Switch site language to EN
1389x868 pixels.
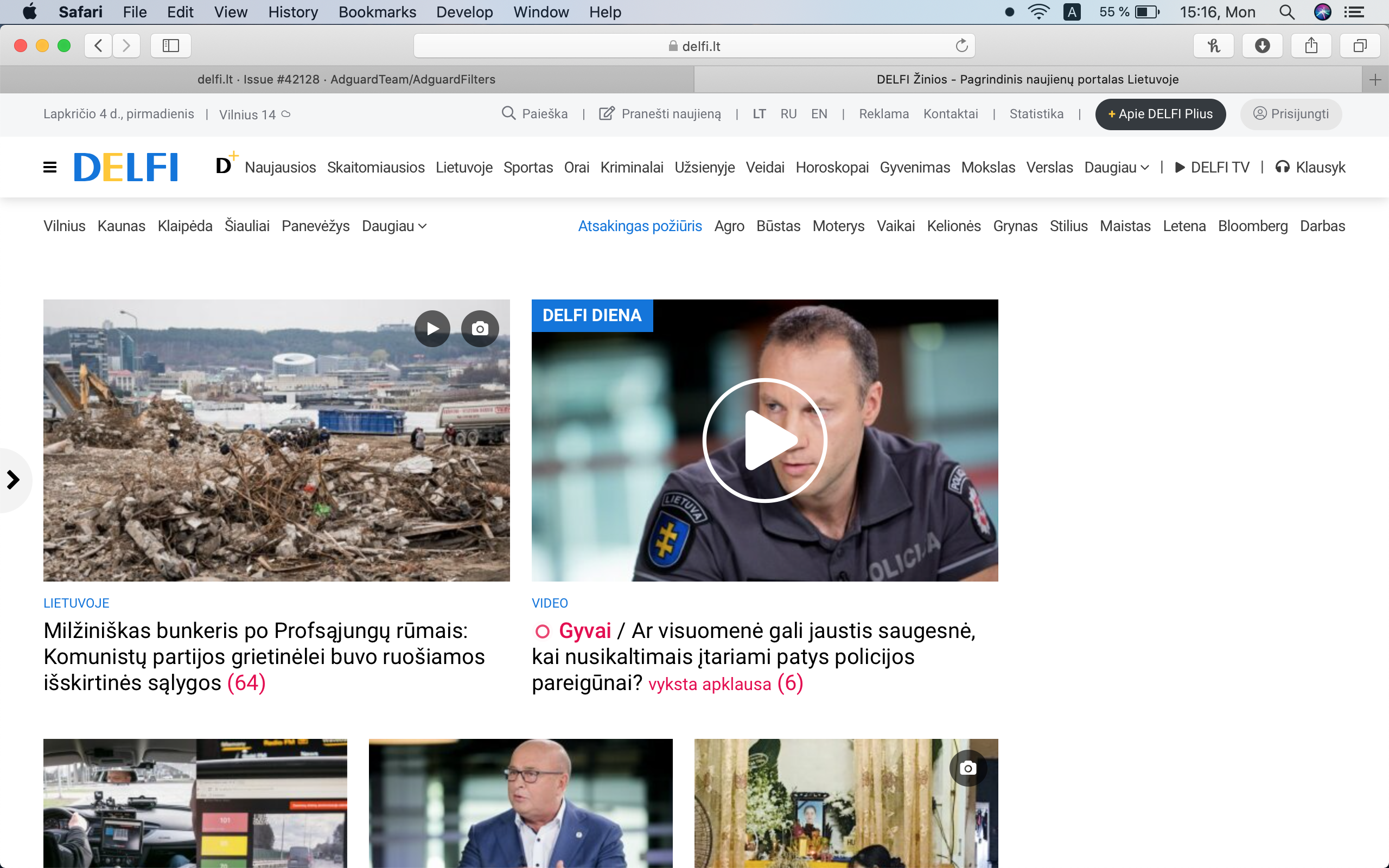pyautogui.click(x=818, y=114)
